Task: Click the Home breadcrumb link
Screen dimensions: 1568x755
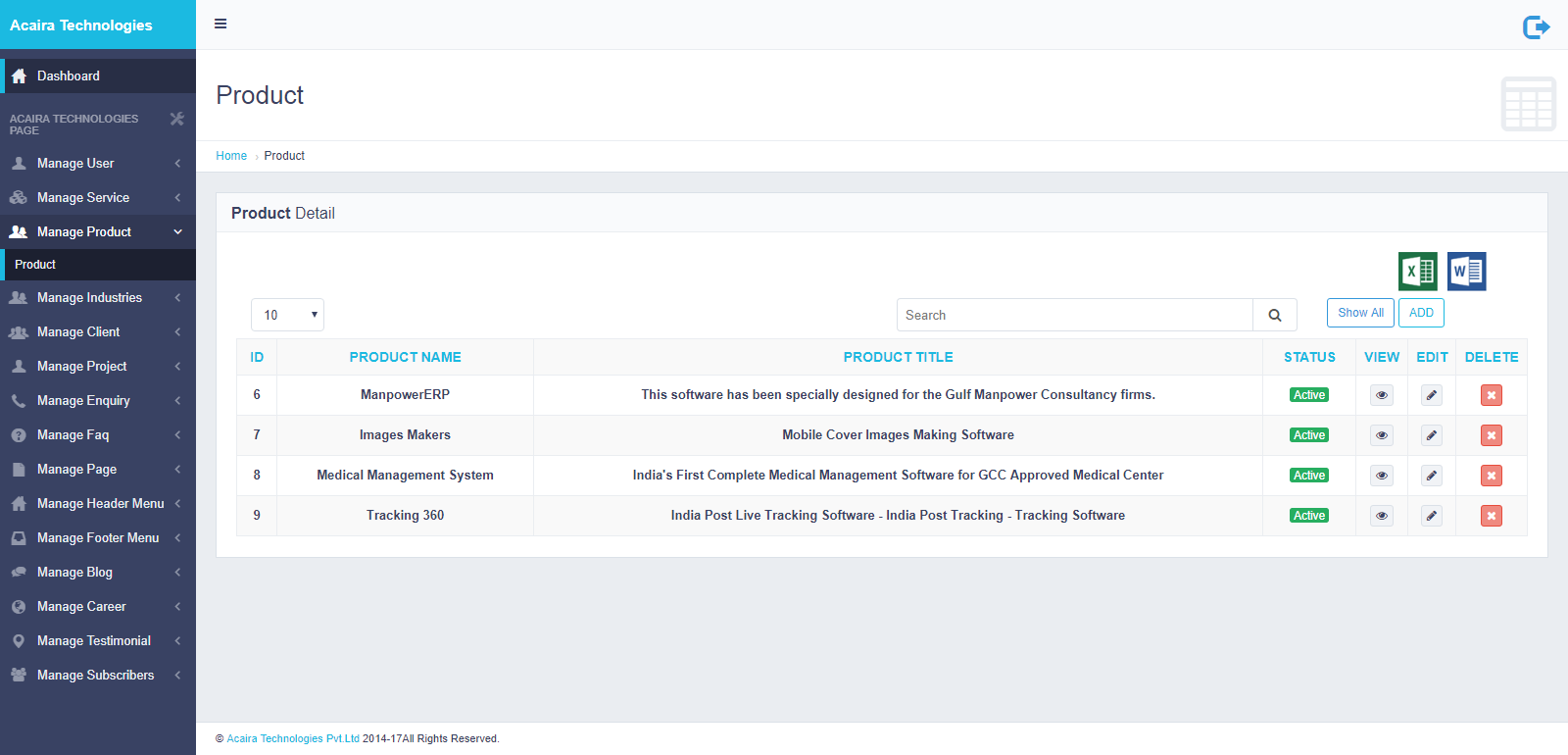Action: coord(231,156)
